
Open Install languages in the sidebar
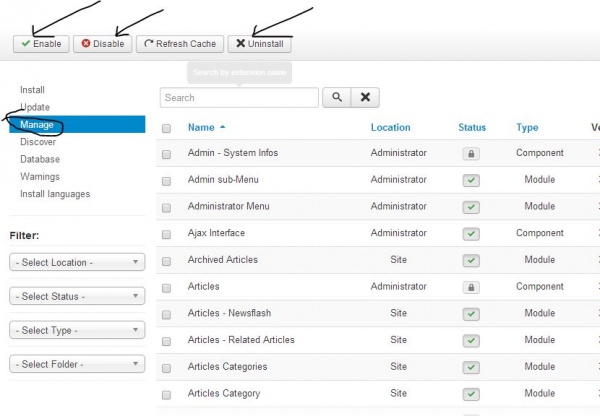(x=55, y=194)
